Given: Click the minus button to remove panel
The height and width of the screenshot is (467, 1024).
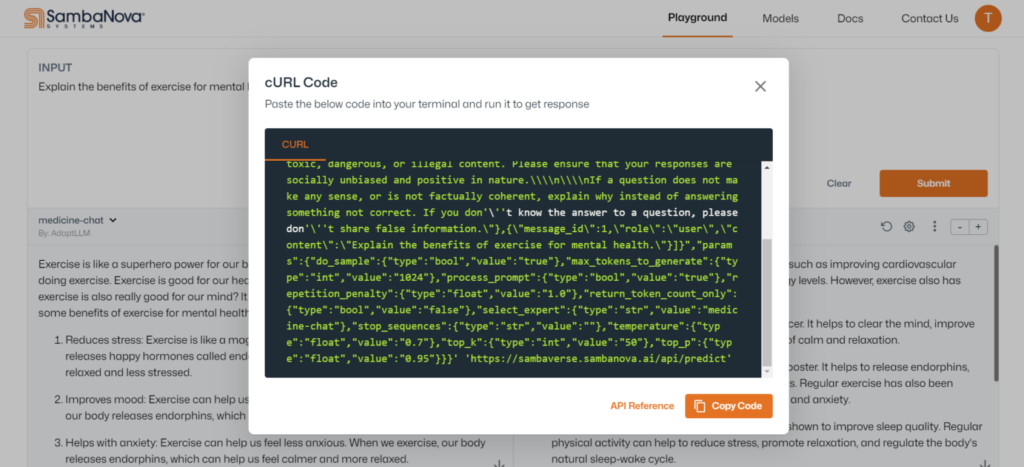Looking at the screenshot, I should [960, 227].
